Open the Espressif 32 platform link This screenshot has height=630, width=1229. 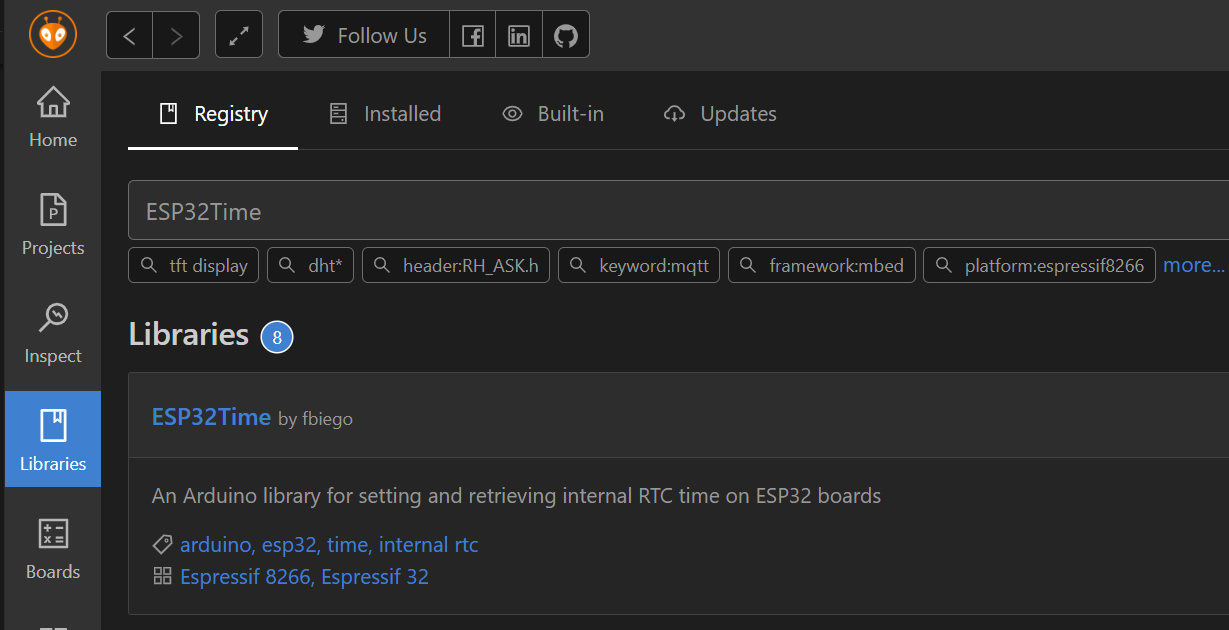point(375,577)
